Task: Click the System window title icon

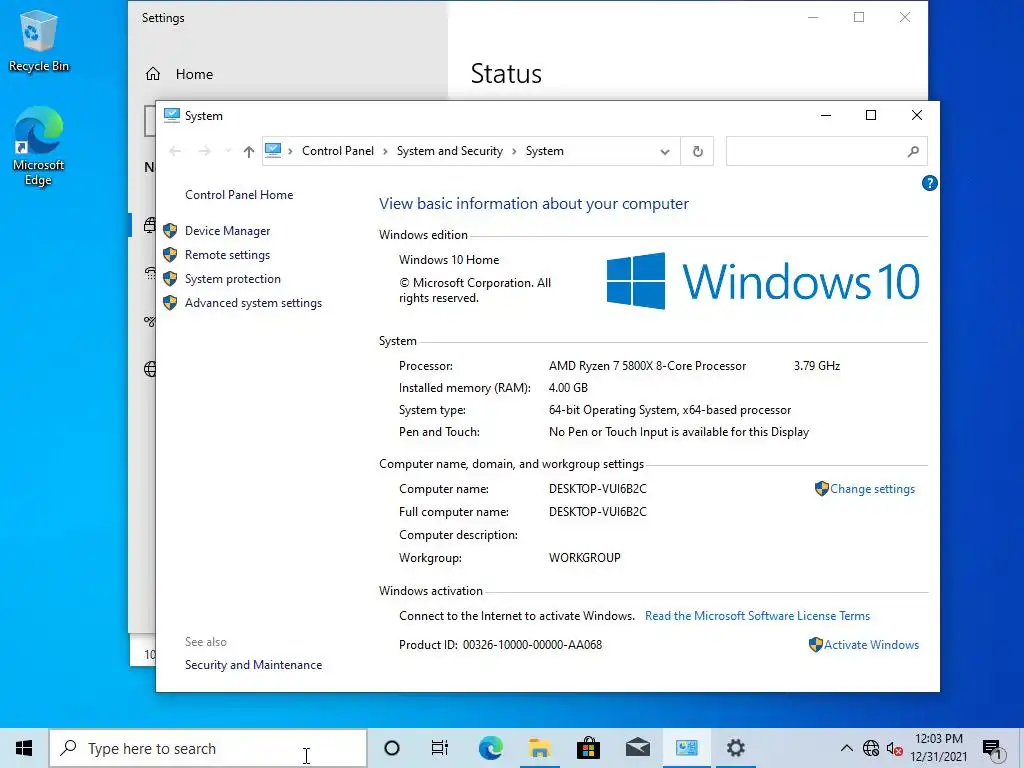Action: [171, 116]
